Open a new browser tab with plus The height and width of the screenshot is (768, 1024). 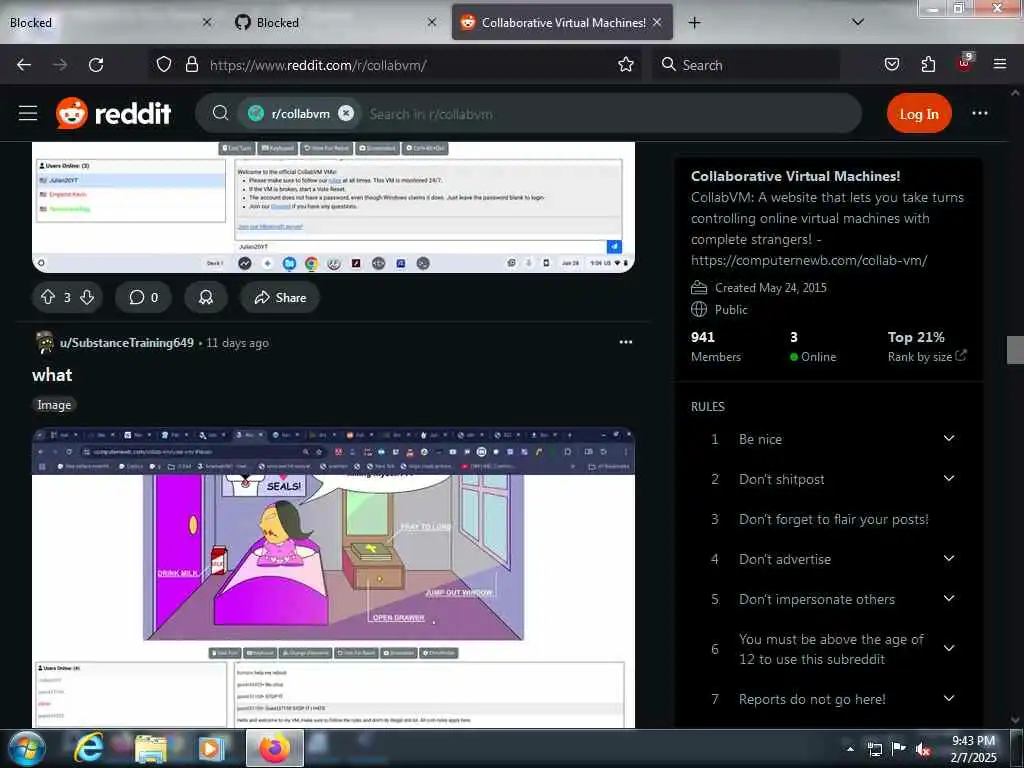pos(694,23)
